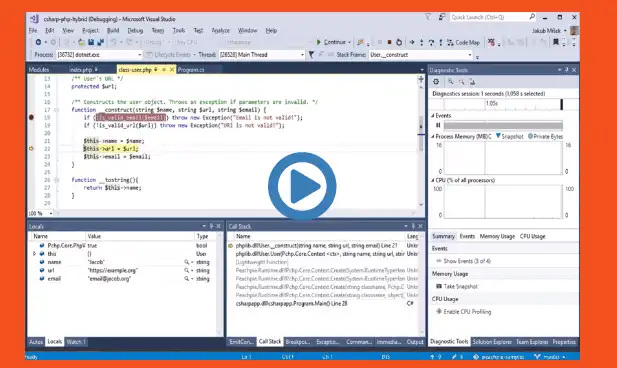Image resolution: width=617 pixels, height=368 pixels.
Task: Click Zoom In in Diagnostic Tools
Action: pyautogui.click(x=451, y=82)
